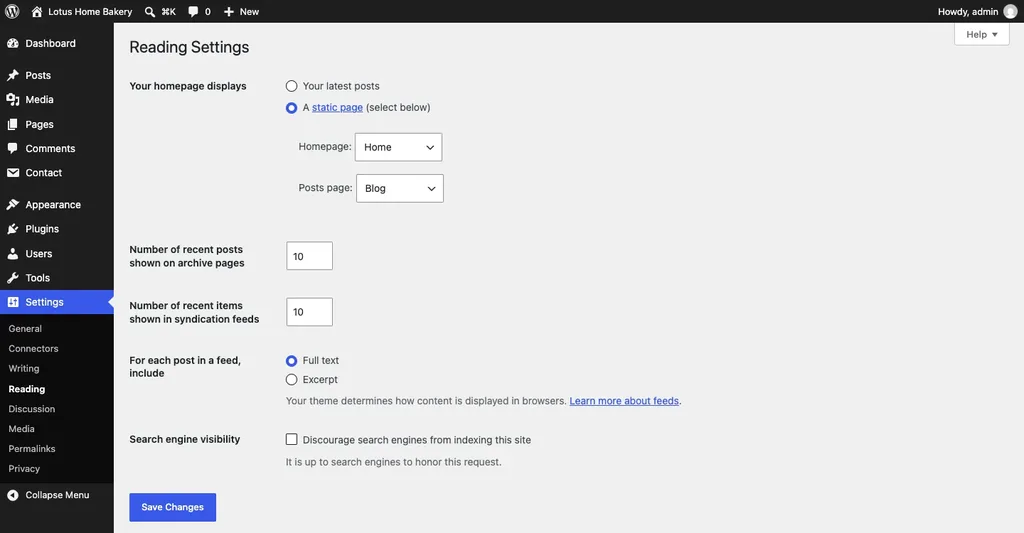Click the plus icon next to New
This screenshot has height=533, width=1024.
(x=229, y=12)
